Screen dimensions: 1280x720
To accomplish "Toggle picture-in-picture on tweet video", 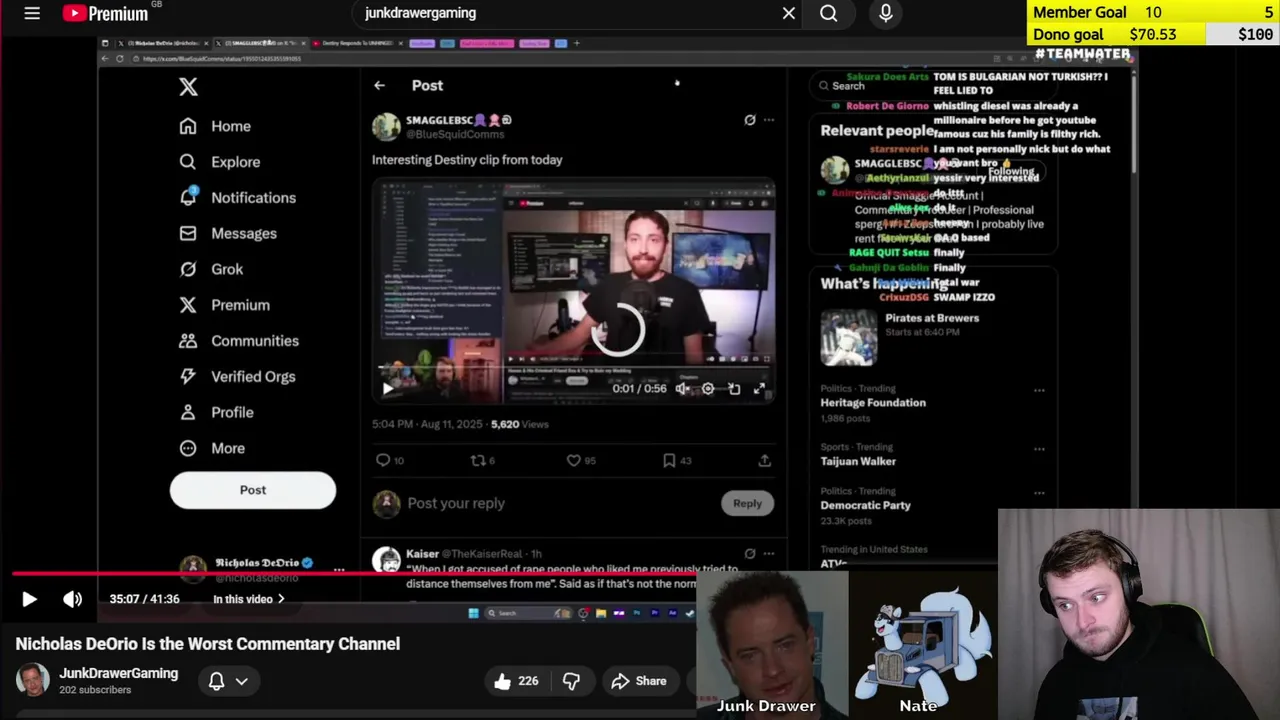I will [734, 388].
